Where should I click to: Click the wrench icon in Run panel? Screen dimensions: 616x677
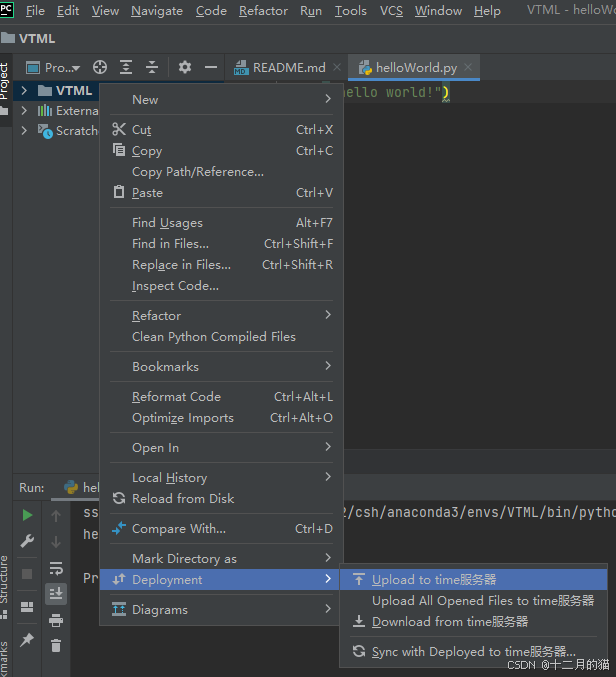point(27,542)
